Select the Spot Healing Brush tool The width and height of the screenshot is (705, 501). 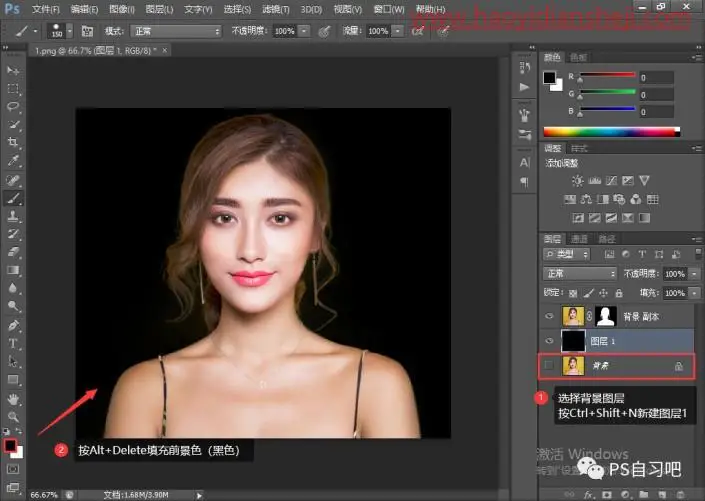[x=13, y=180]
